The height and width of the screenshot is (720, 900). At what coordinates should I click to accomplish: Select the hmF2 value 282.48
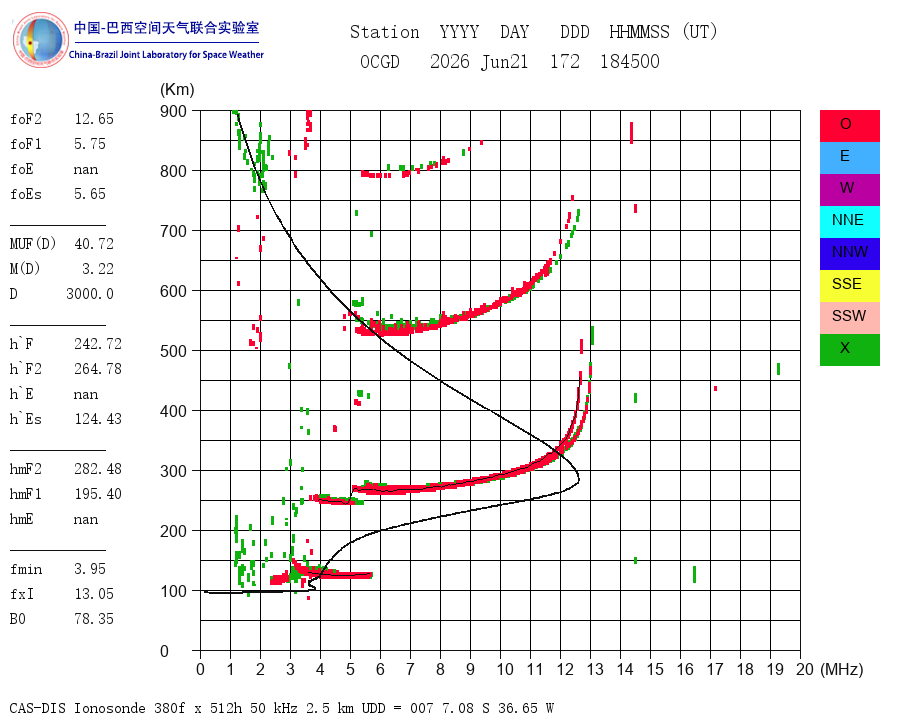[98, 469]
